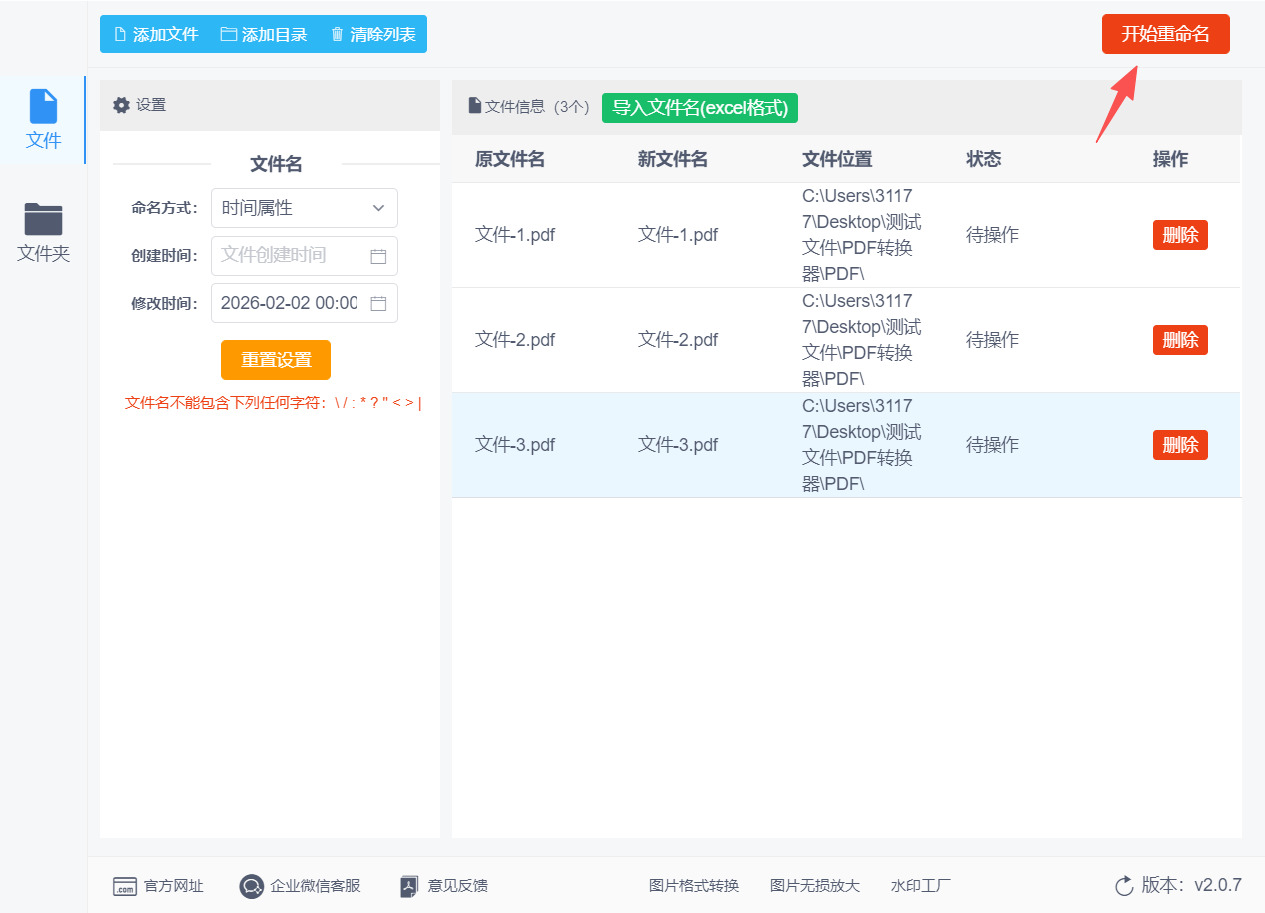Screen dimensions: 1265x913
Task: Click 导入文件名(excel格式) button
Action: point(700,108)
